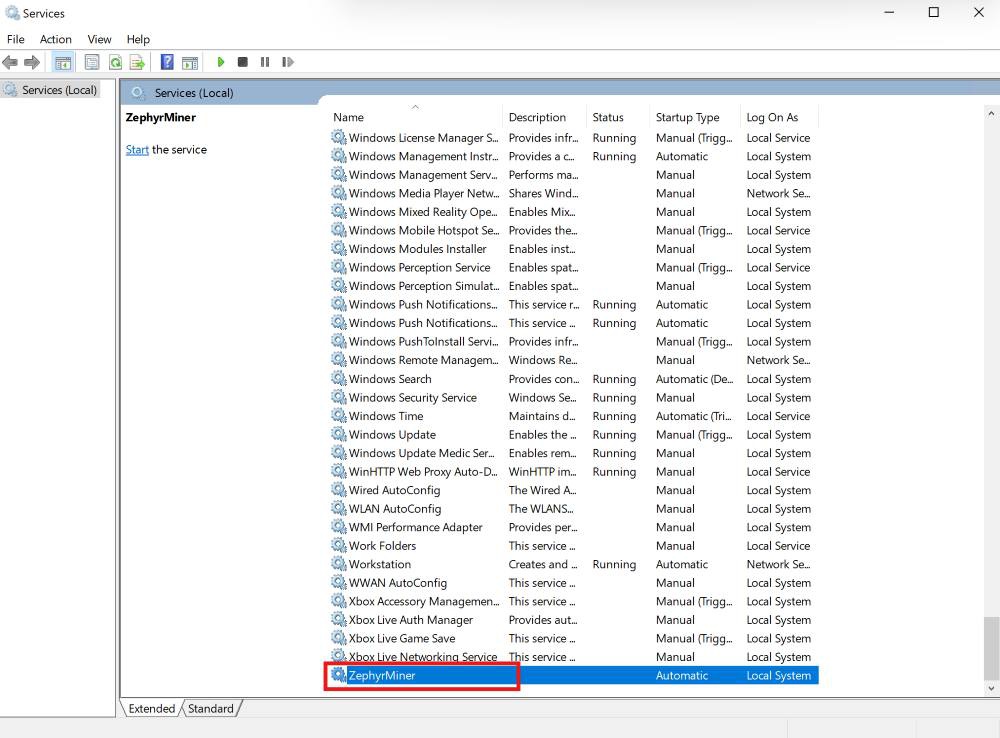This screenshot has width=1000, height=738.
Task: Sort by the Name column header
Action: (415, 117)
